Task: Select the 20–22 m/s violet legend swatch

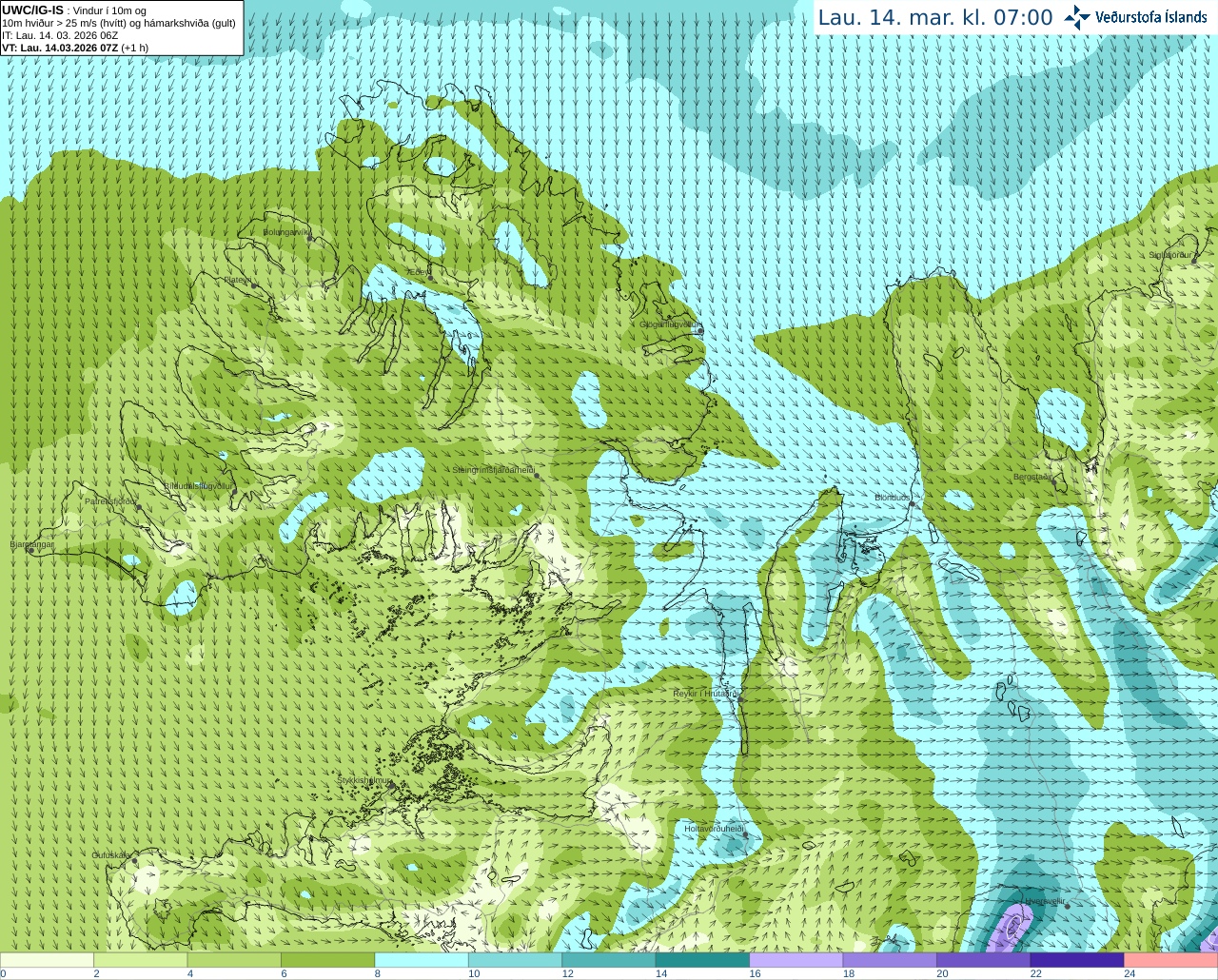Action: (984, 960)
